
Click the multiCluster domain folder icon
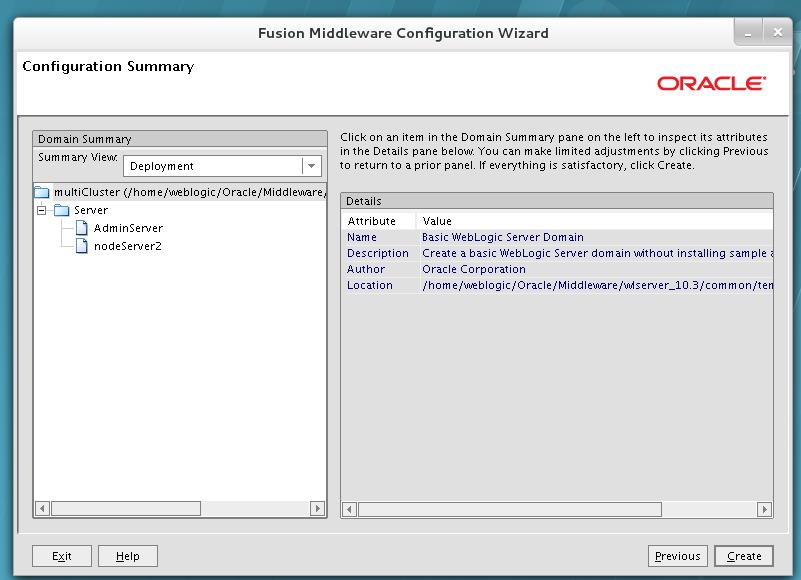pyautogui.click(x=42, y=193)
